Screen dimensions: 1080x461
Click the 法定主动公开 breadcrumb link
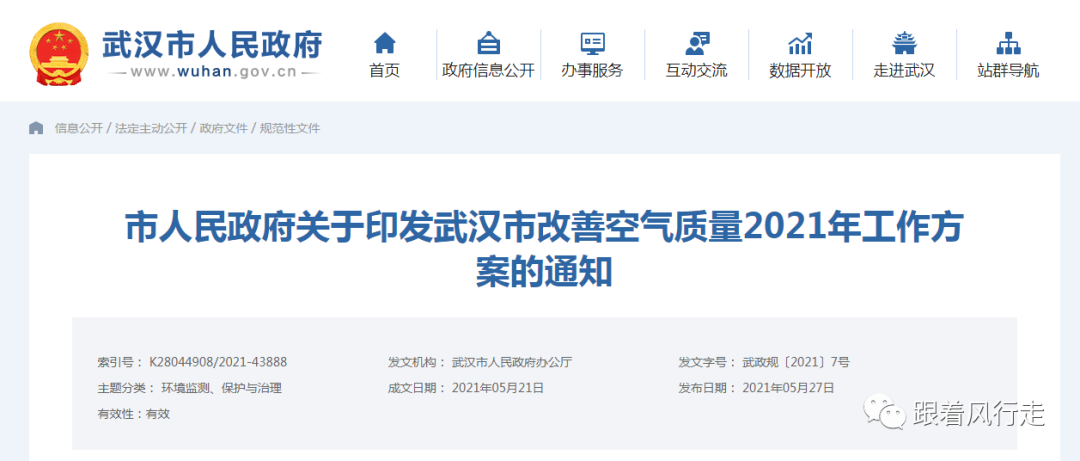point(151,129)
